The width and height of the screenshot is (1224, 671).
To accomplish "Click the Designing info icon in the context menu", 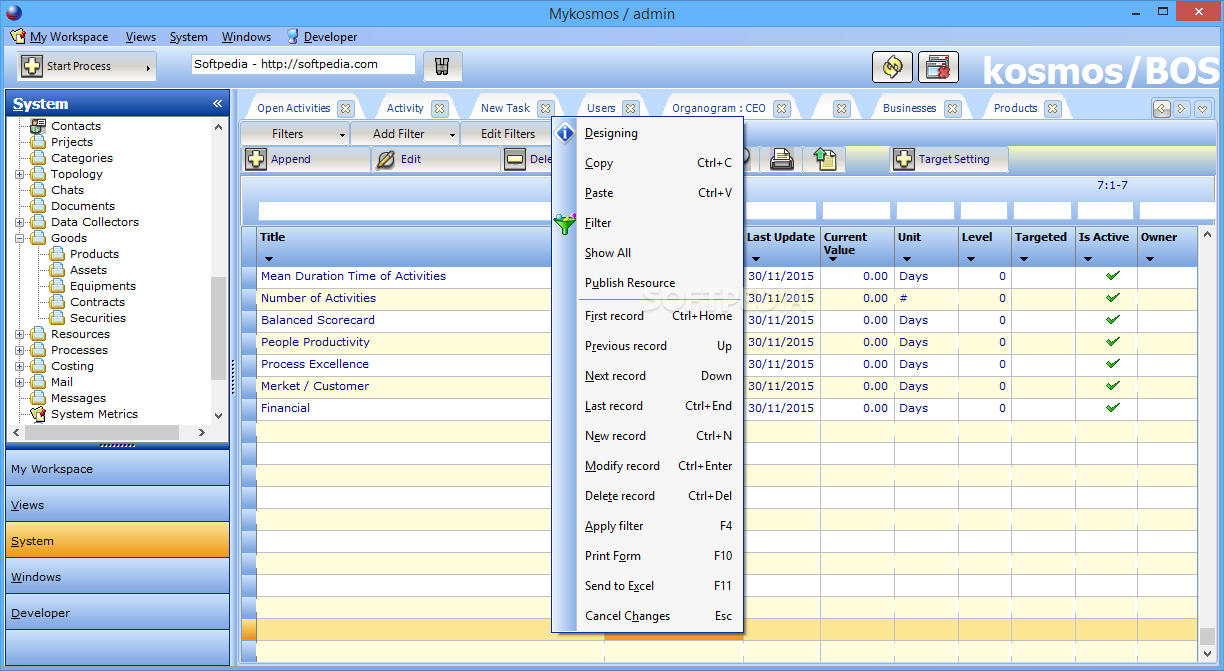I will pyautogui.click(x=566, y=133).
